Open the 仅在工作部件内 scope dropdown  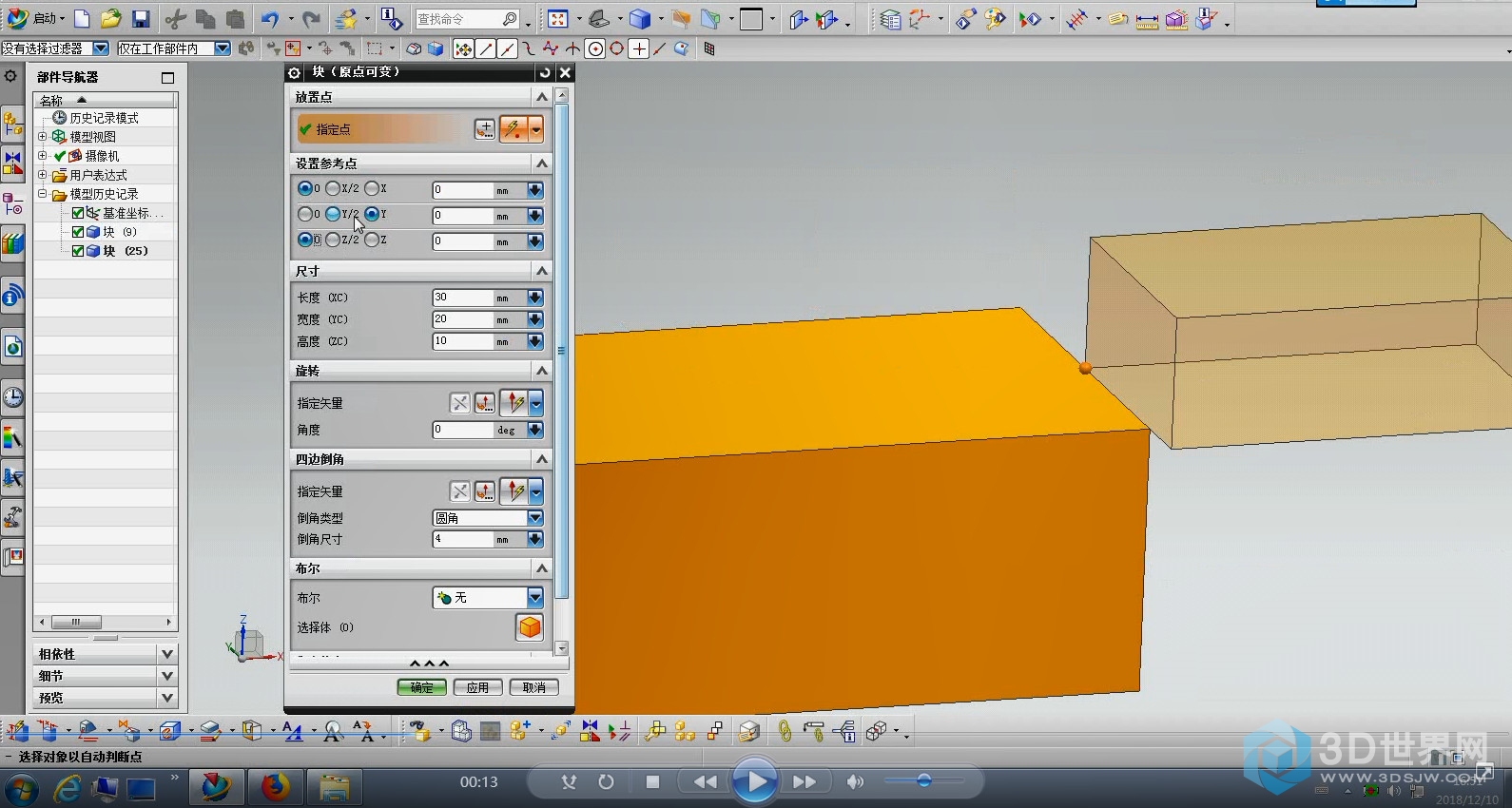pyautogui.click(x=223, y=48)
